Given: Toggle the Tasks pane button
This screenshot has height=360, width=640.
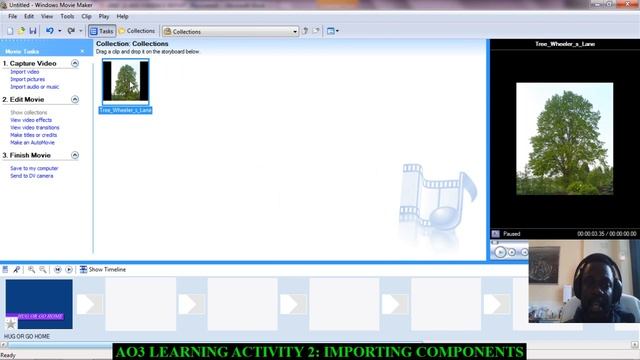Looking at the screenshot, I should 102,31.
